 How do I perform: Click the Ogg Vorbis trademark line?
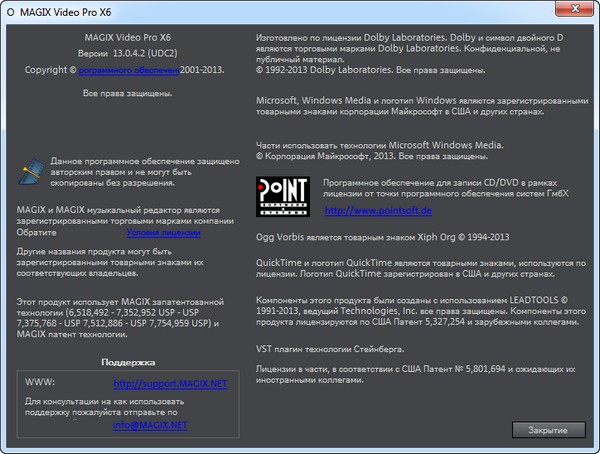coord(382,237)
